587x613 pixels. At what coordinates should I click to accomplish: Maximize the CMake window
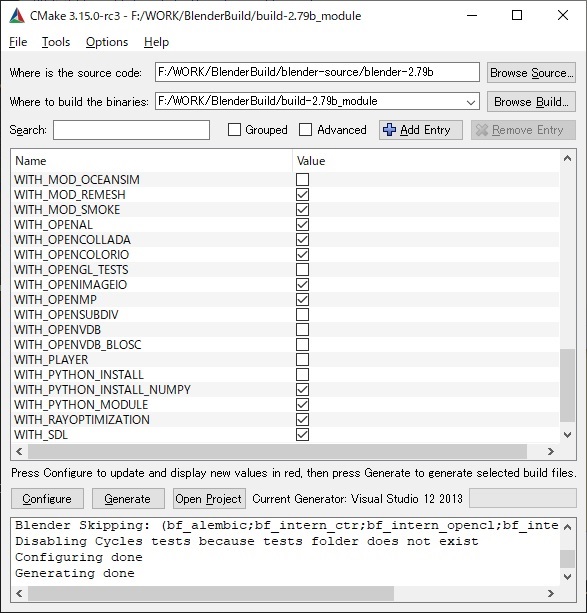click(517, 15)
